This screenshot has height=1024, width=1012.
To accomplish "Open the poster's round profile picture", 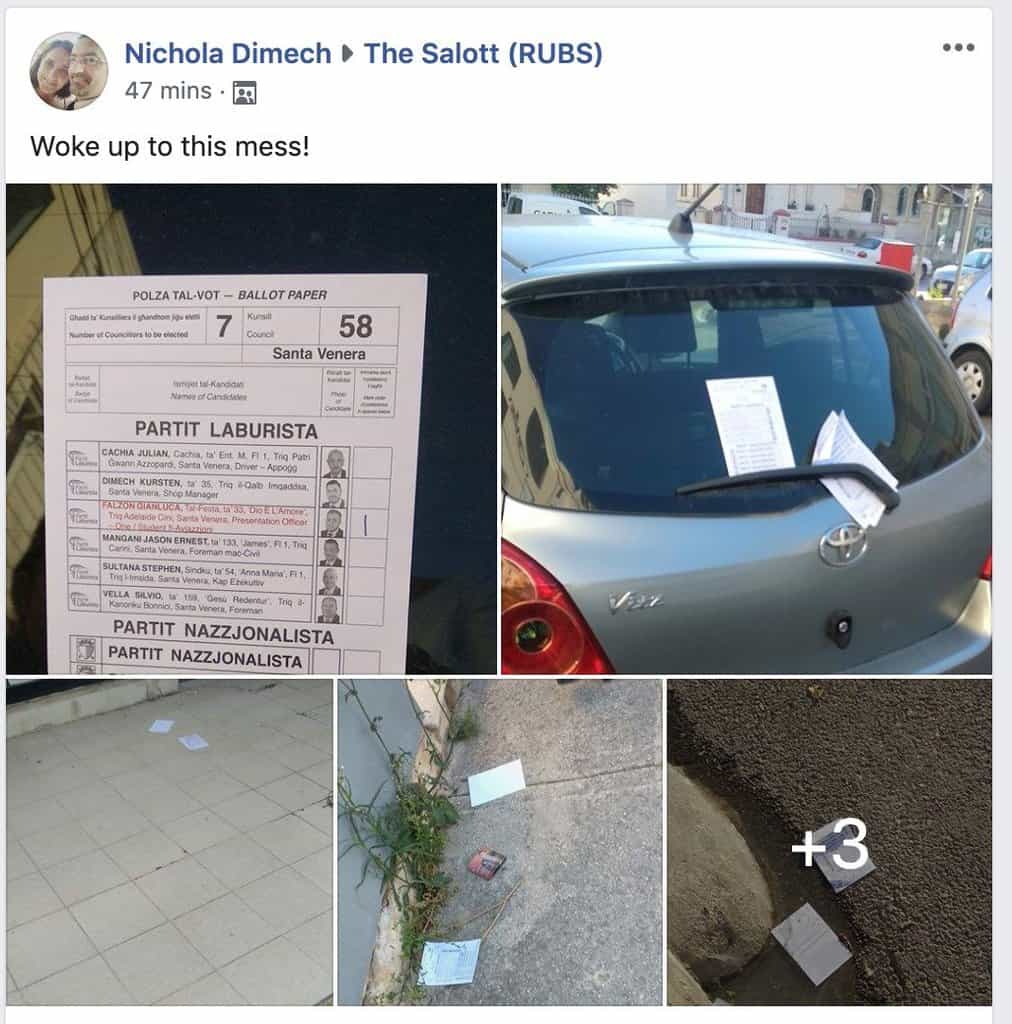I will 69,71.
